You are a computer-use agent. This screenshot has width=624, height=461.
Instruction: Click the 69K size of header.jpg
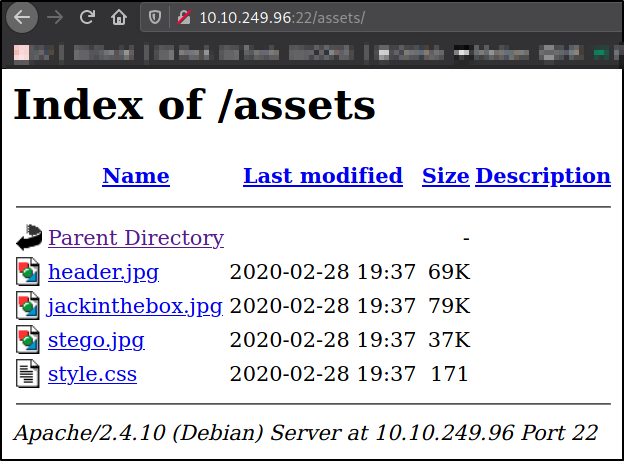449,272
